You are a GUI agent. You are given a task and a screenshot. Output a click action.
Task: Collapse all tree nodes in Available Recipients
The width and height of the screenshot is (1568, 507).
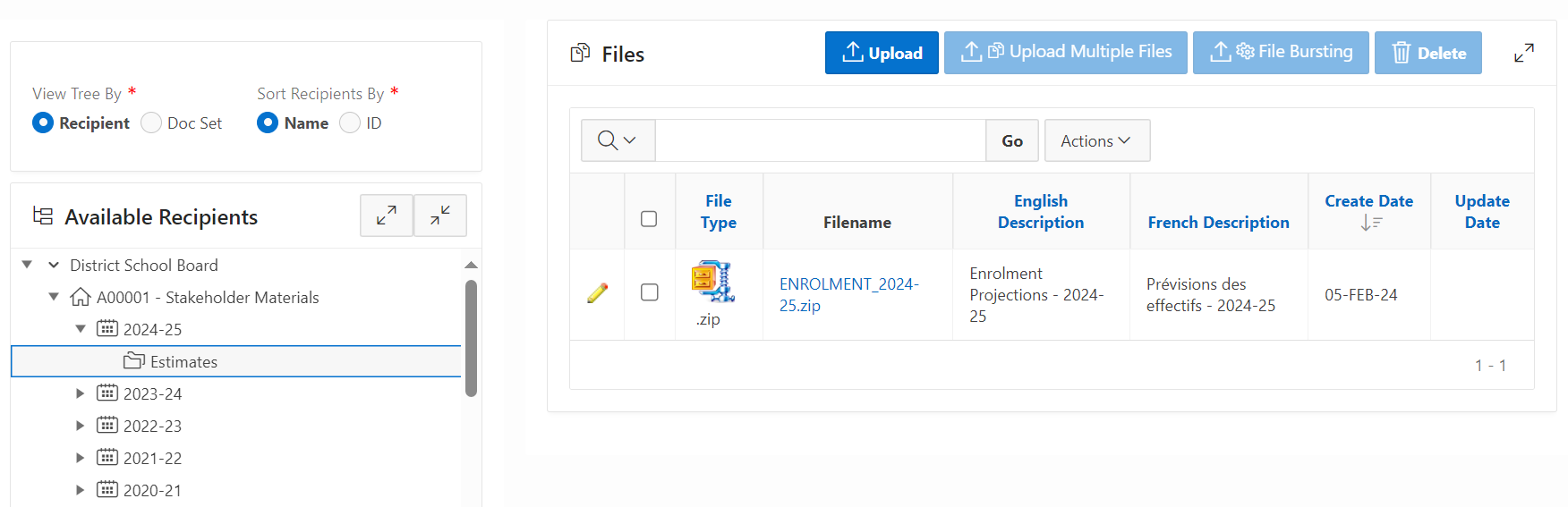click(439, 215)
